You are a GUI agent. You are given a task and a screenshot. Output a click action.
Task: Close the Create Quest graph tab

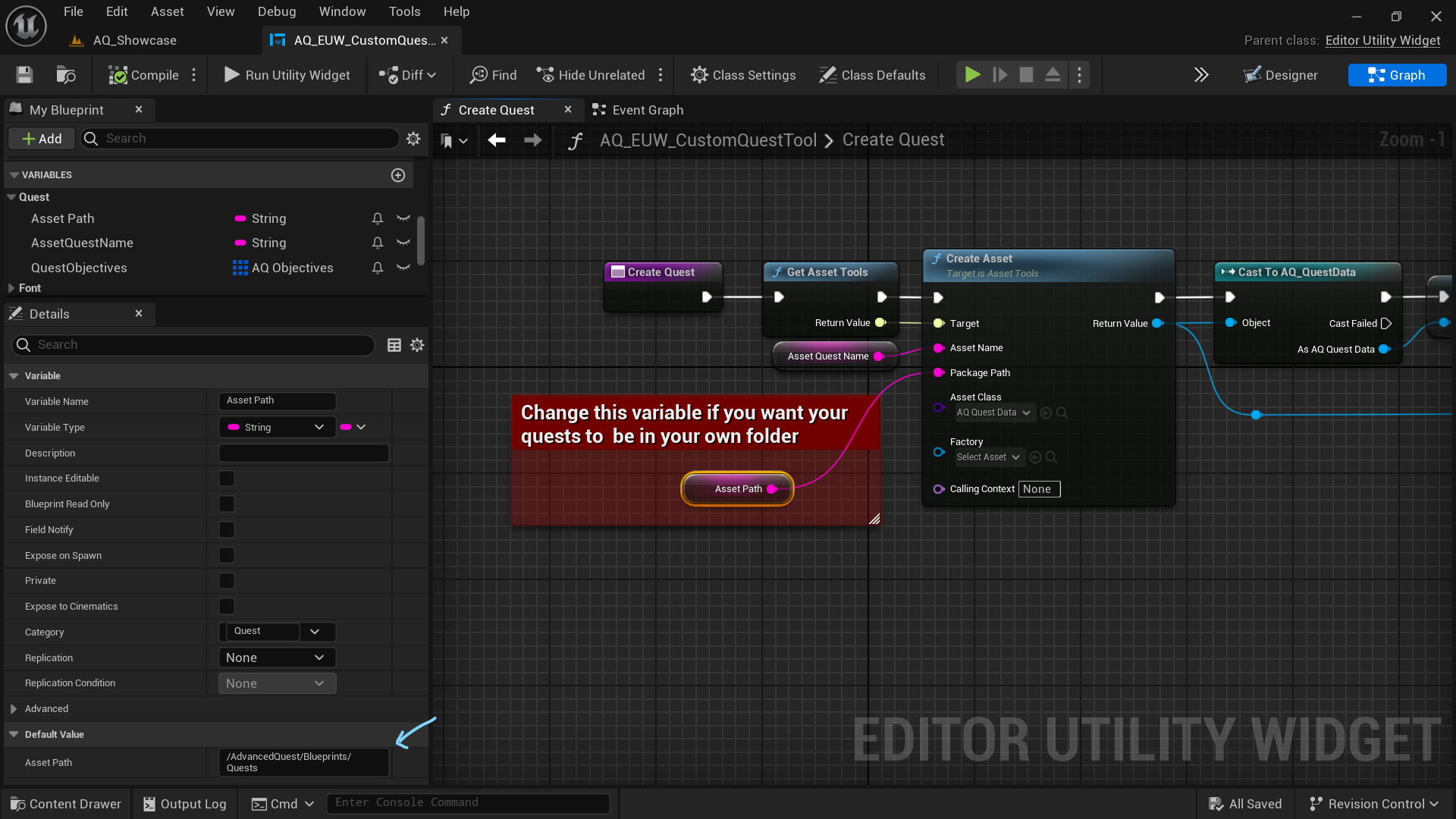coord(568,110)
